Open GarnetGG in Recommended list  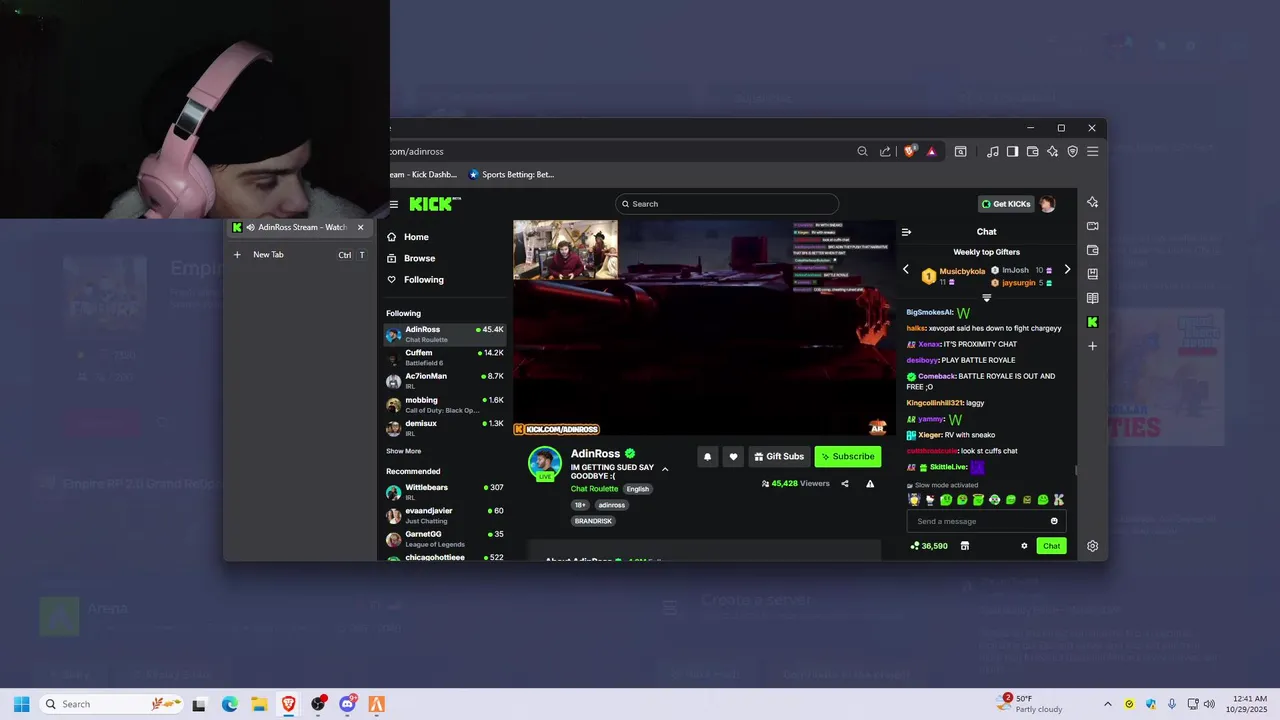click(445, 539)
